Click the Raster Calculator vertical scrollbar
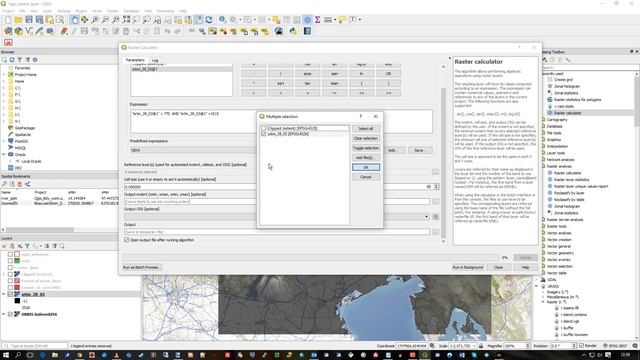Viewport: 640px width, 360px height. click(x=444, y=163)
